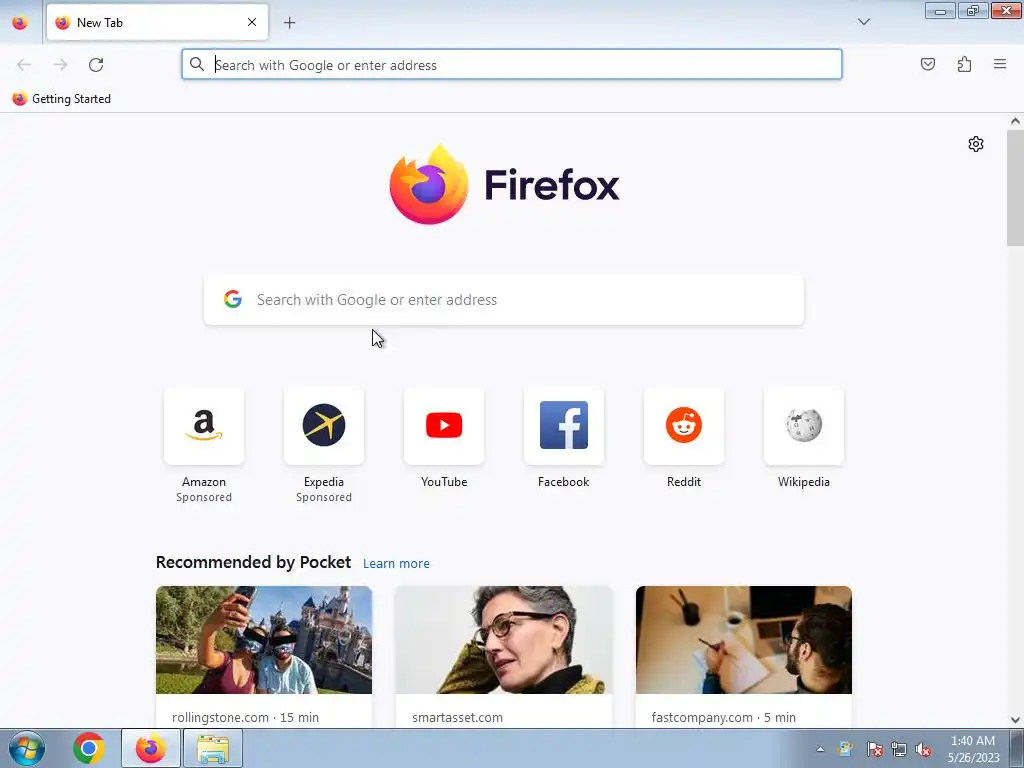This screenshot has width=1024, height=768.
Task: Focus the page's Google search box
Action: tap(504, 300)
